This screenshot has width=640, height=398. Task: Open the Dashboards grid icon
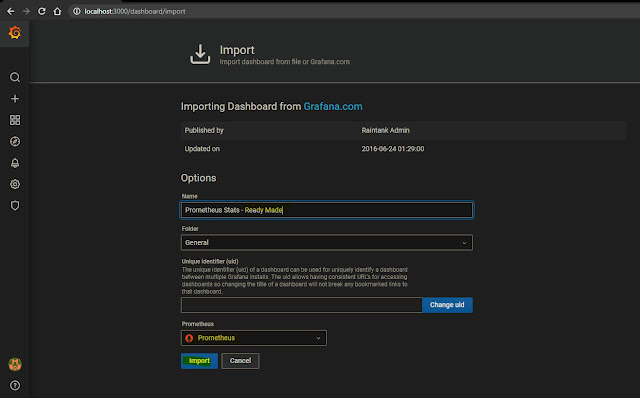[x=15, y=120]
